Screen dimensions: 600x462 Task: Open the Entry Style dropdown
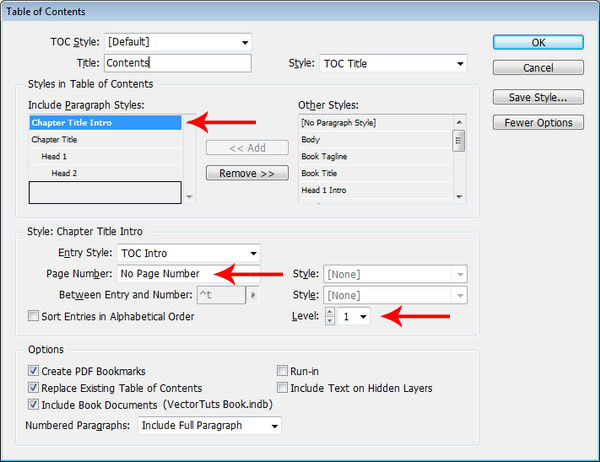(189, 253)
